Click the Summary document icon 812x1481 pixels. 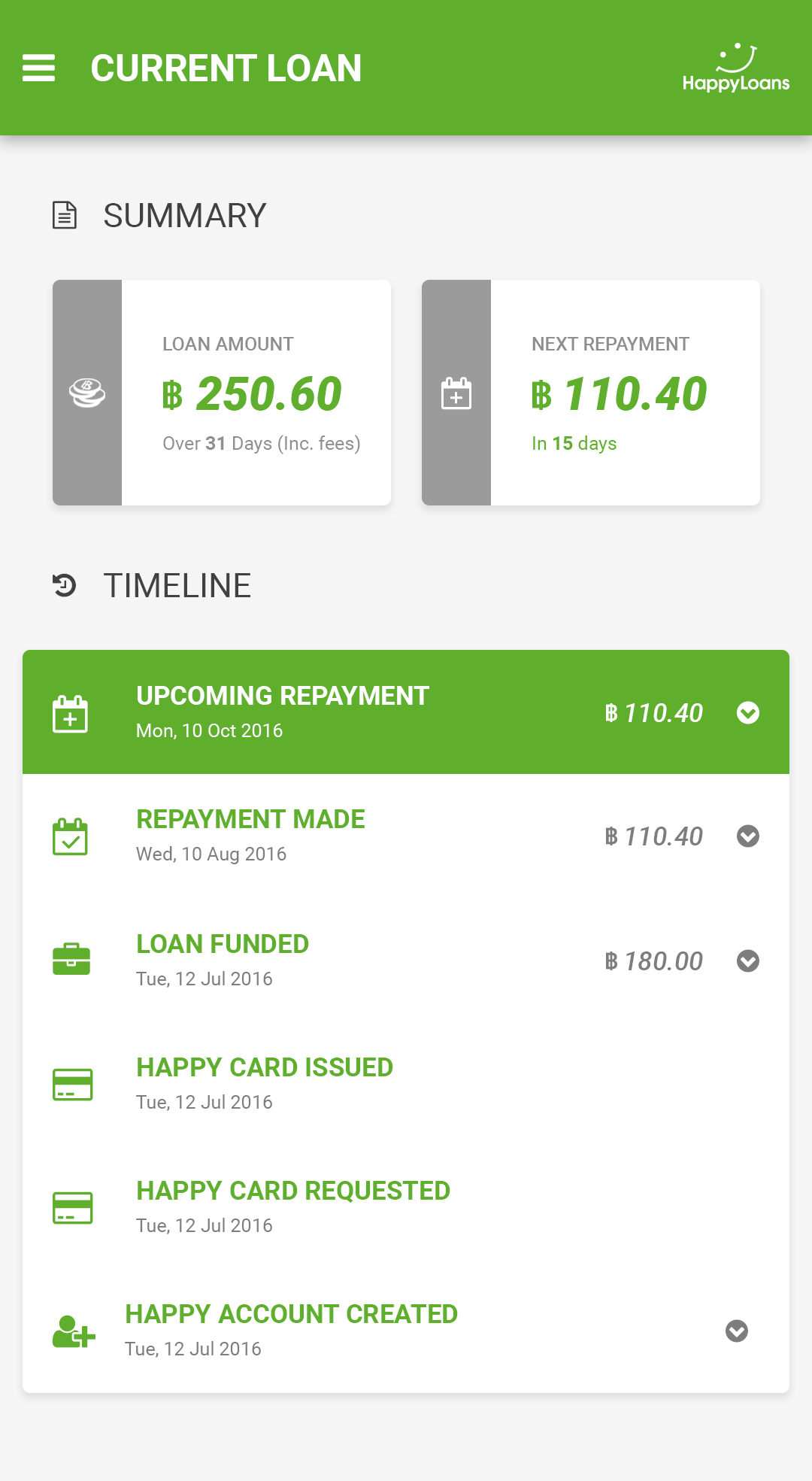tap(65, 215)
